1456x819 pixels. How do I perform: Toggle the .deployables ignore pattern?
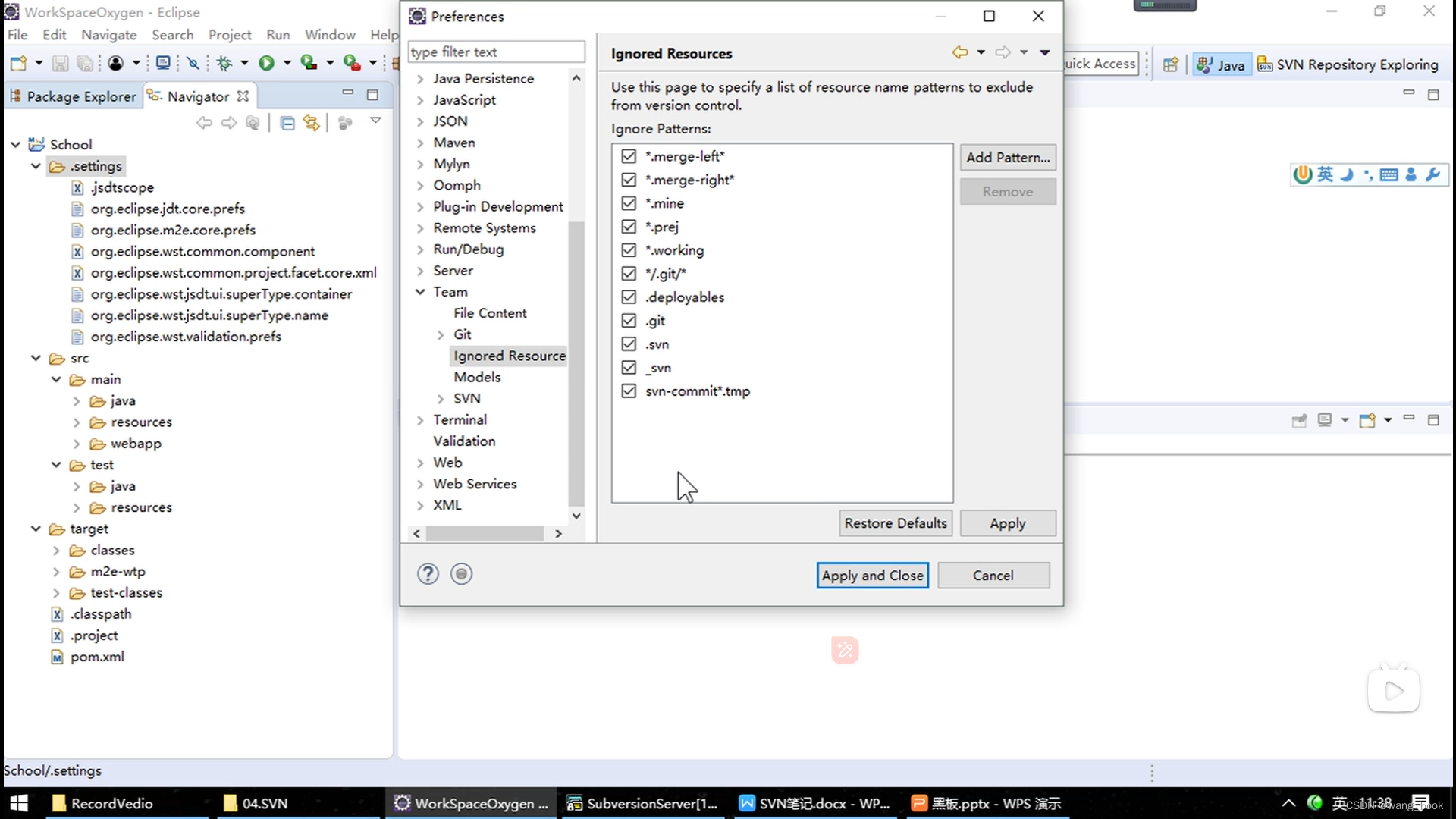[629, 297]
